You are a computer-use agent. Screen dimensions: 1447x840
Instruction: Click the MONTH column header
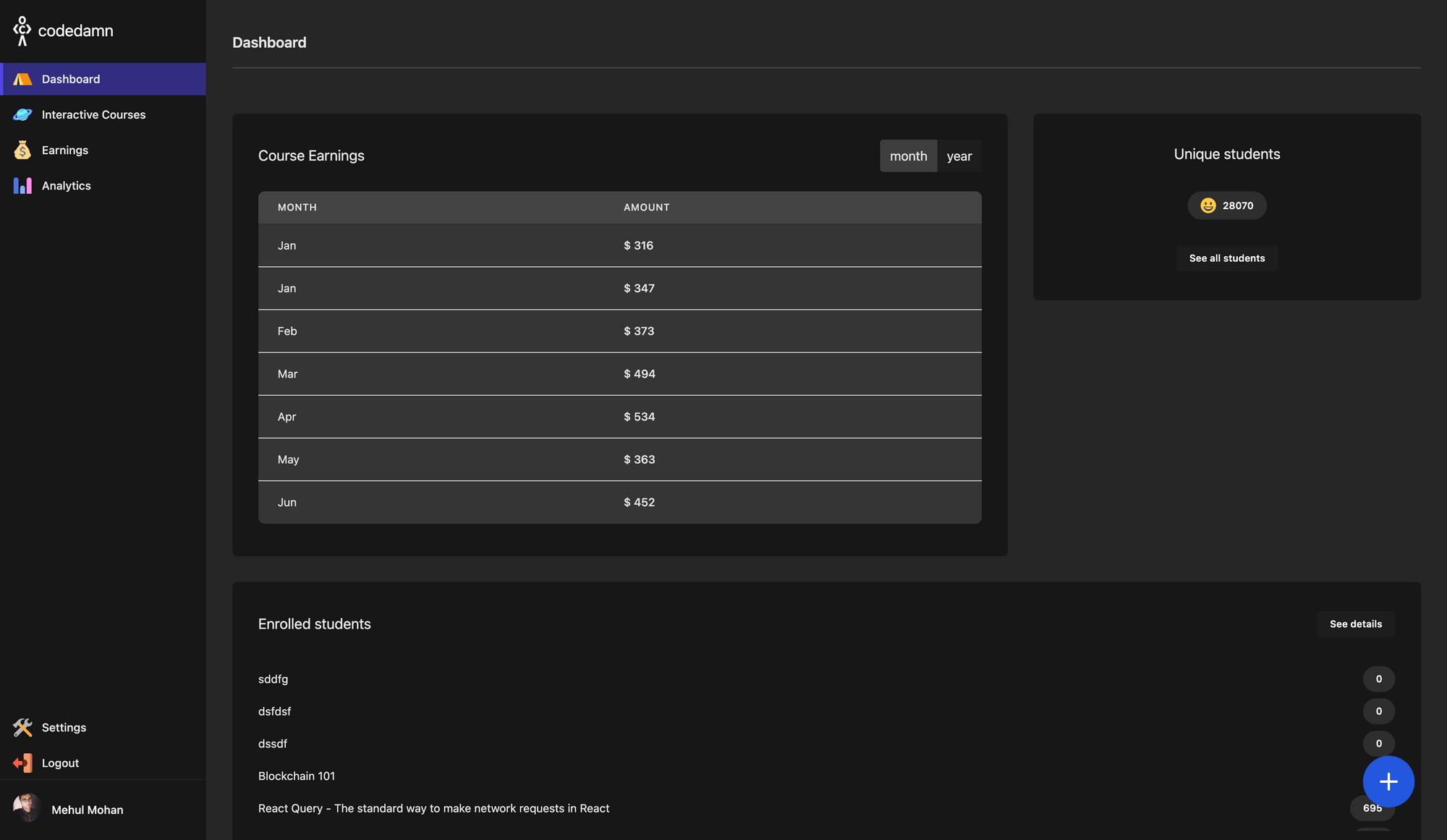(x=297, y=207)
